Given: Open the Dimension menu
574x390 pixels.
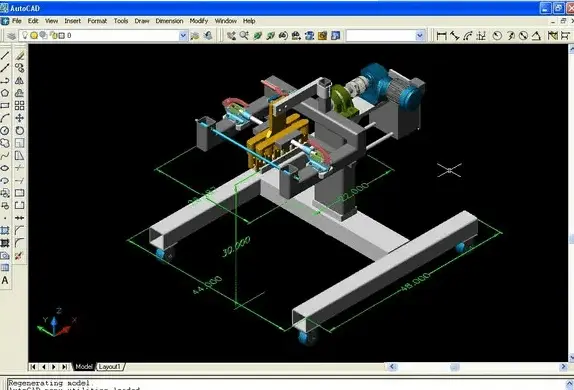Looking at the screenshot, I should (x=169, y=21).
